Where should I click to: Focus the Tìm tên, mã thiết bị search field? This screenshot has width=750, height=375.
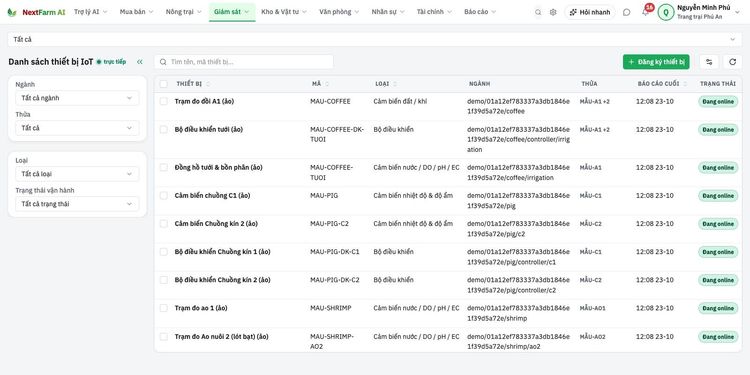244,62
